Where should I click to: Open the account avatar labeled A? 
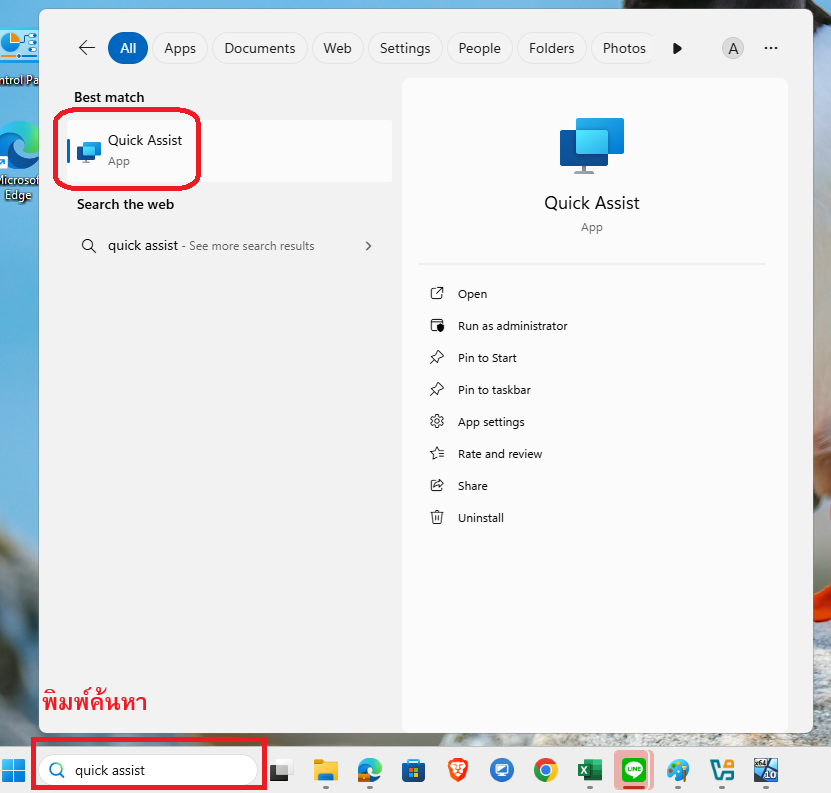tap(733, 48)
